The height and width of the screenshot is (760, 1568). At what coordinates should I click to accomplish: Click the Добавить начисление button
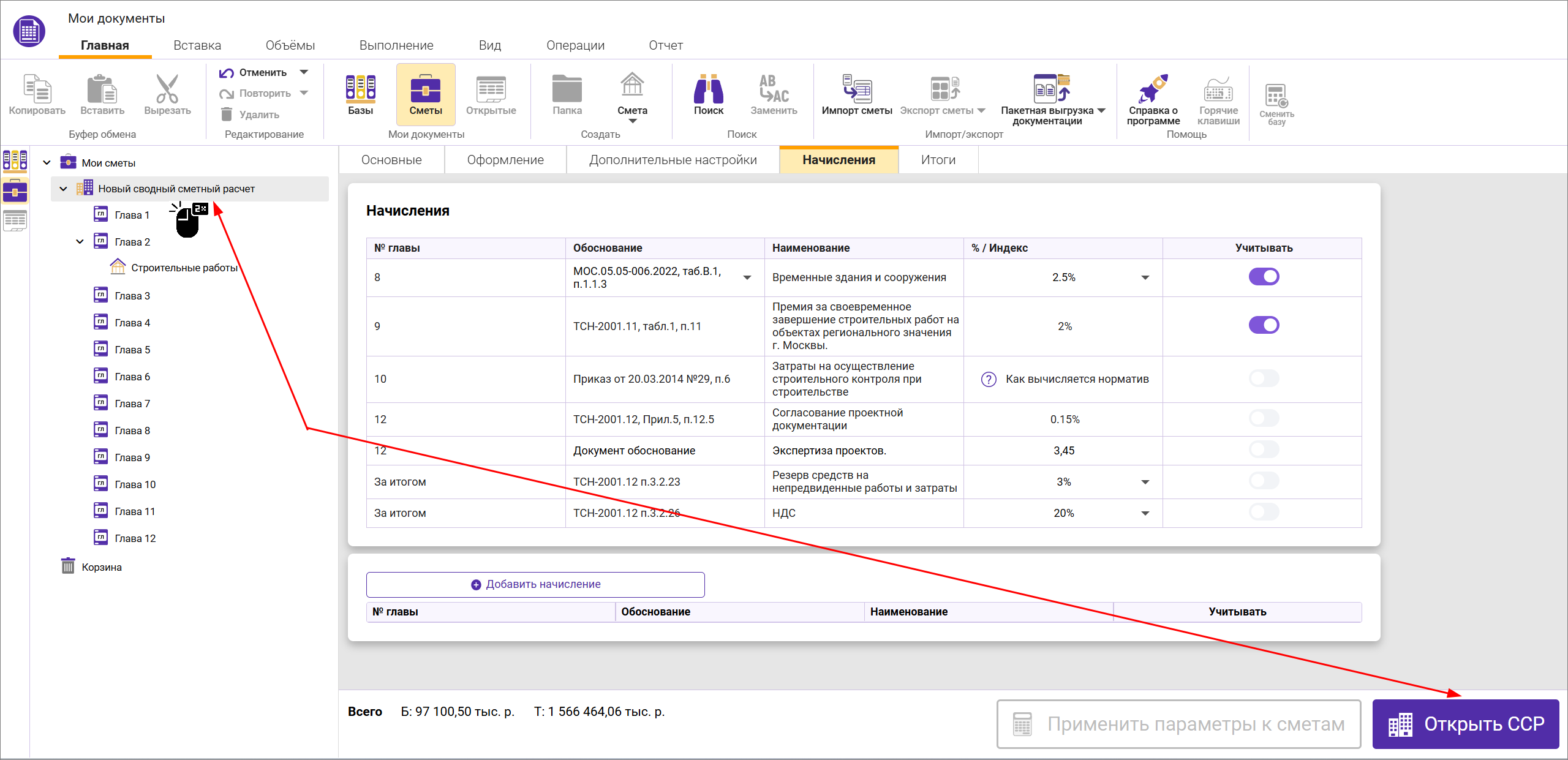click(535, 584)
